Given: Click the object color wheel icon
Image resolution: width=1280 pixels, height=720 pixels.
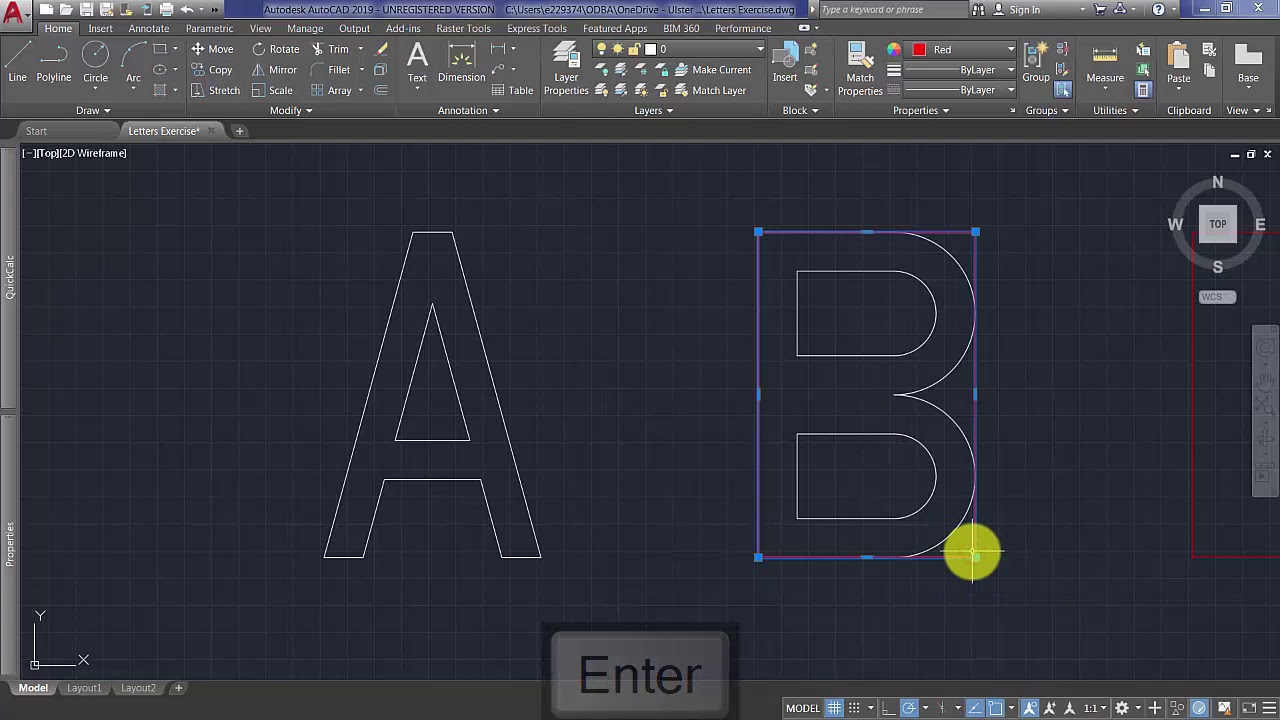Looking at the screenshot, I should [894, 49].
